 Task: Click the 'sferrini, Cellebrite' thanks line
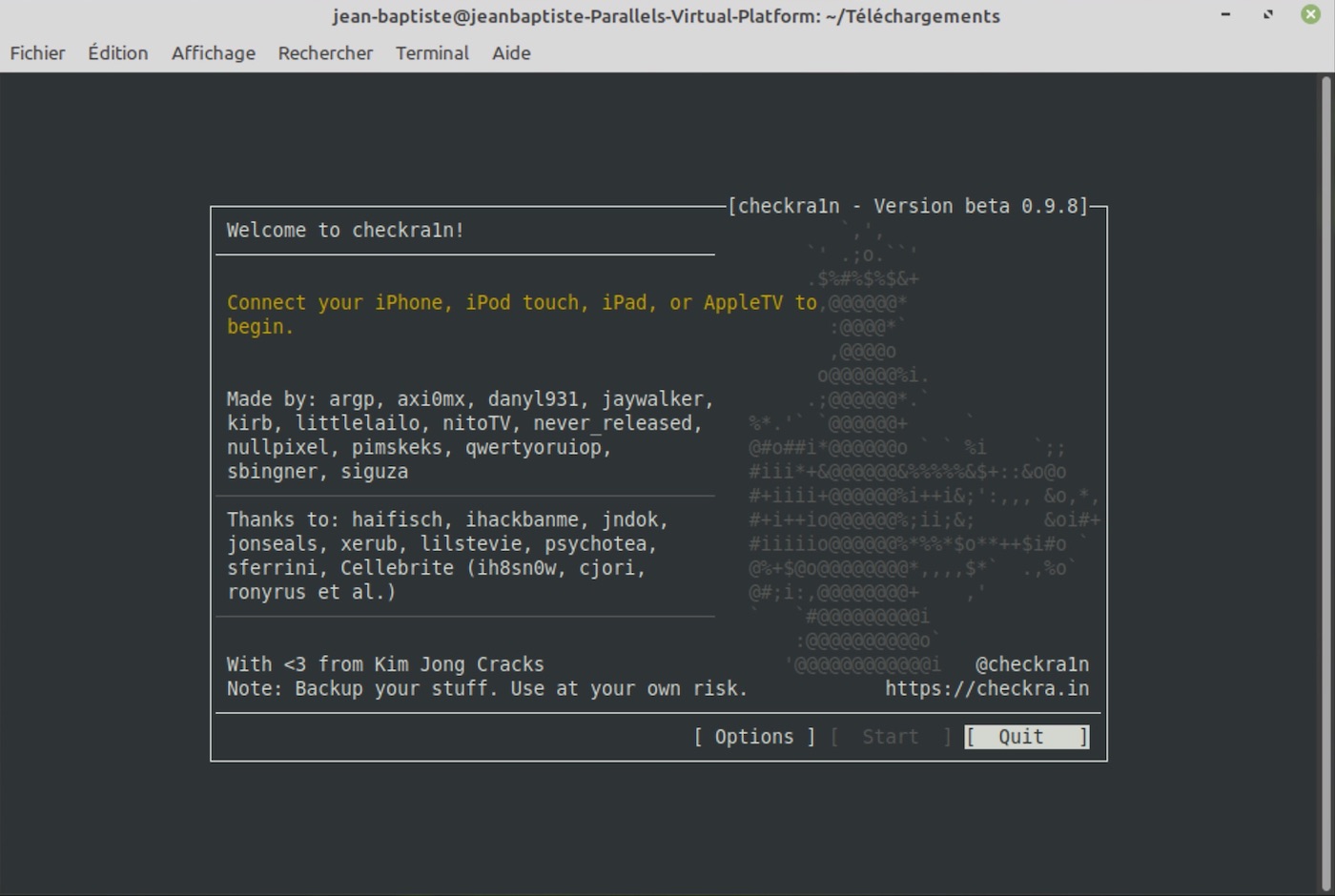coord(437,568)
